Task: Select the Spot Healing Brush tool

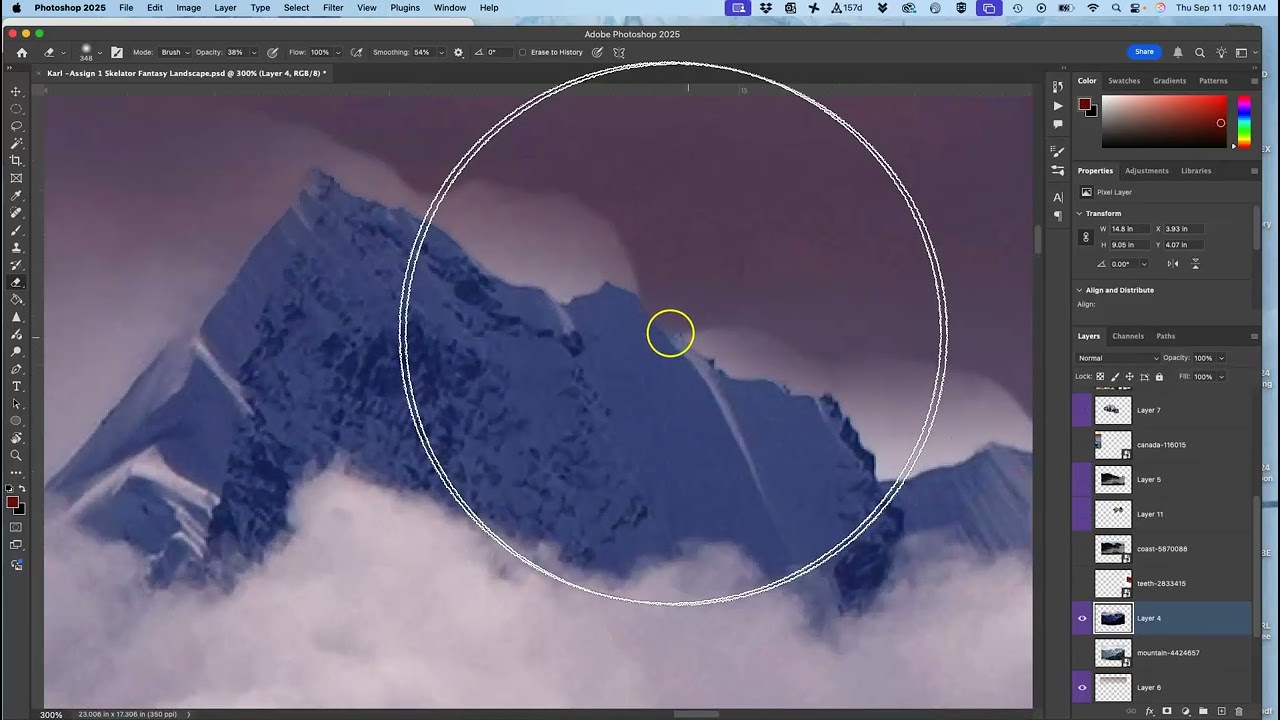Action: (x=16, y=213)
